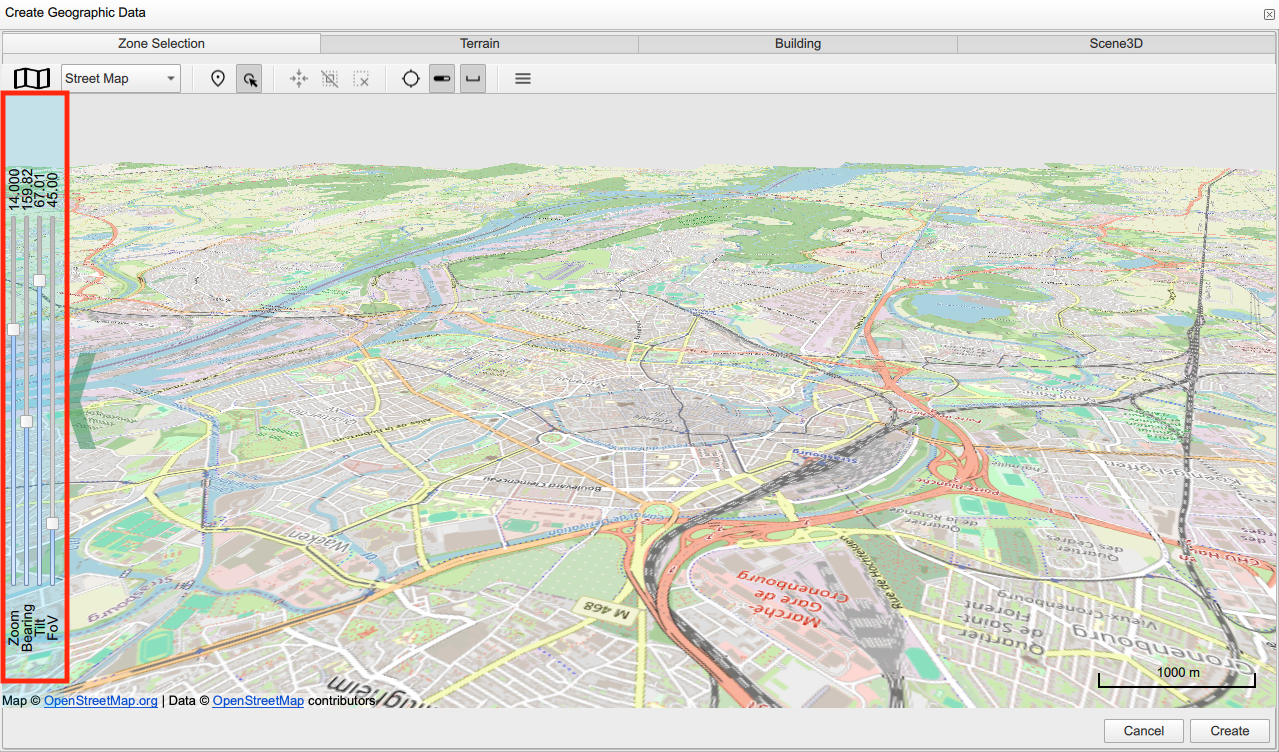1279x752 pixels.
Task: Follow the OpenStreetMap.org link
Action: [x=100, y=701]
